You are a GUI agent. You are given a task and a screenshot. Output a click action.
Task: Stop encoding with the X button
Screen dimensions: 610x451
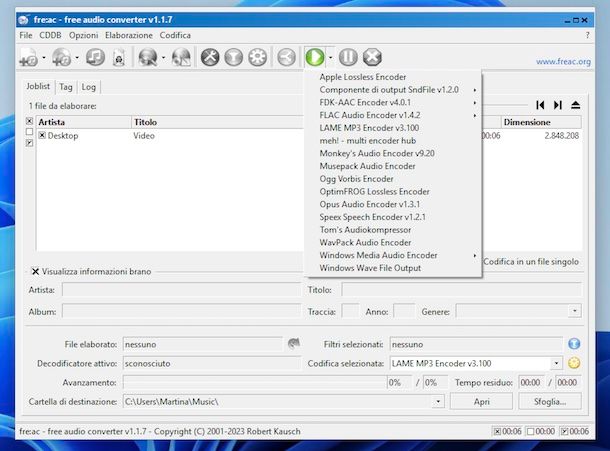pyautogui.click(x=372, y=57)
